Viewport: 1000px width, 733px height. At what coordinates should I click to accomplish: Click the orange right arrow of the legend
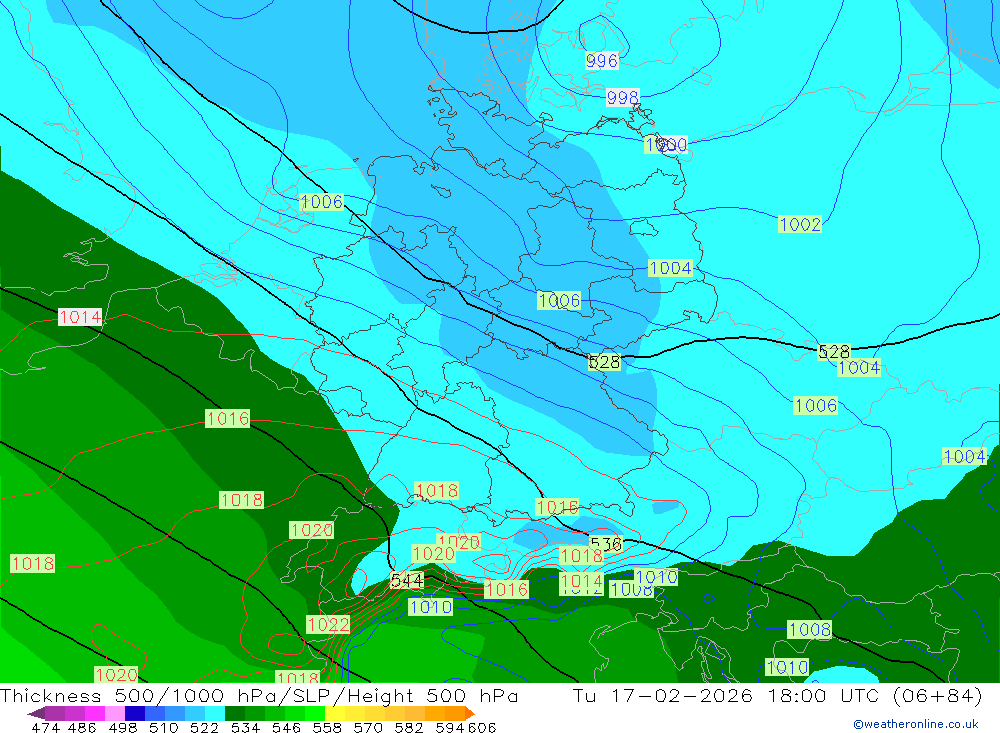[x=469, y=713]
